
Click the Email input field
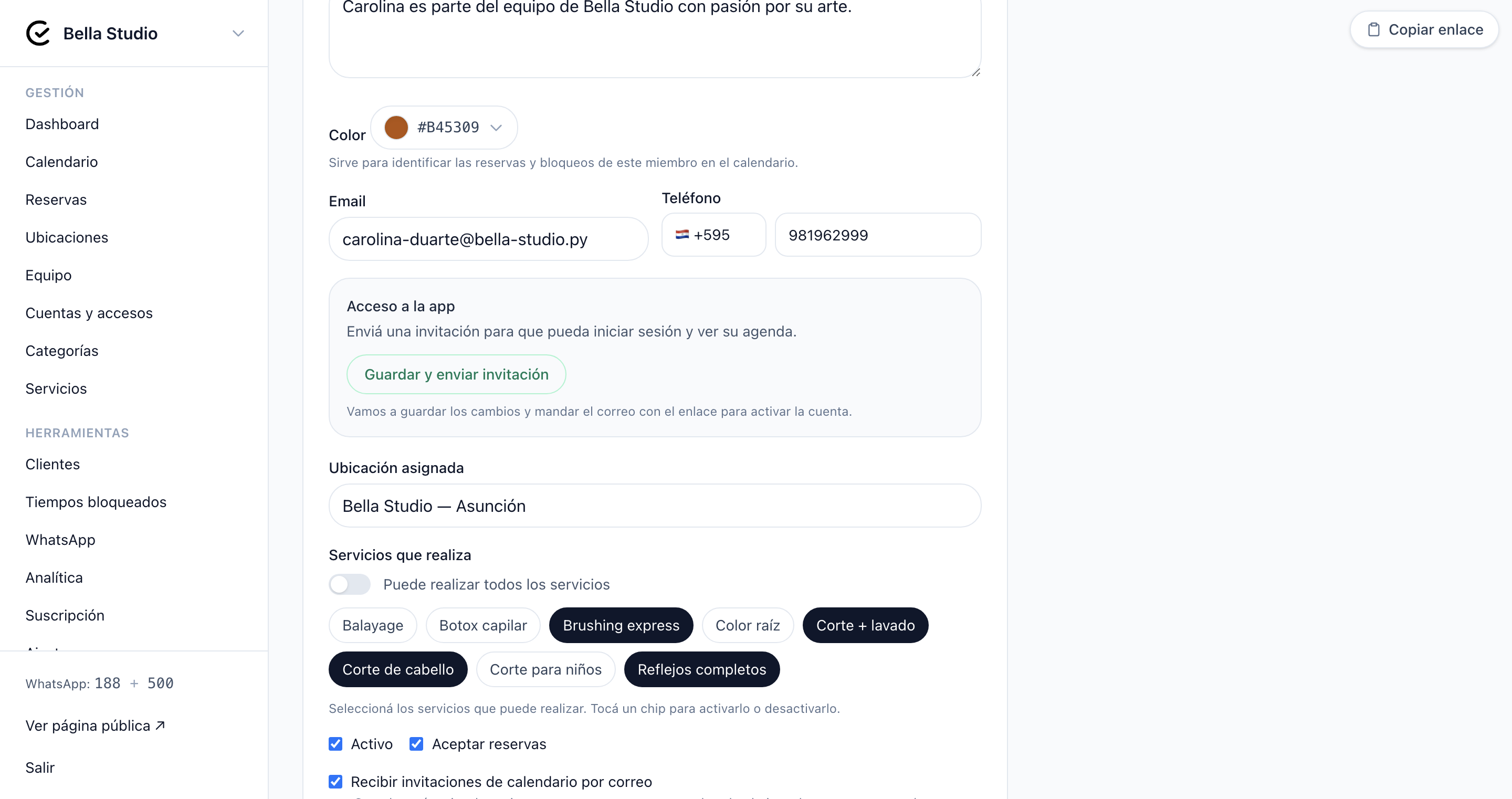pos(488,239)
